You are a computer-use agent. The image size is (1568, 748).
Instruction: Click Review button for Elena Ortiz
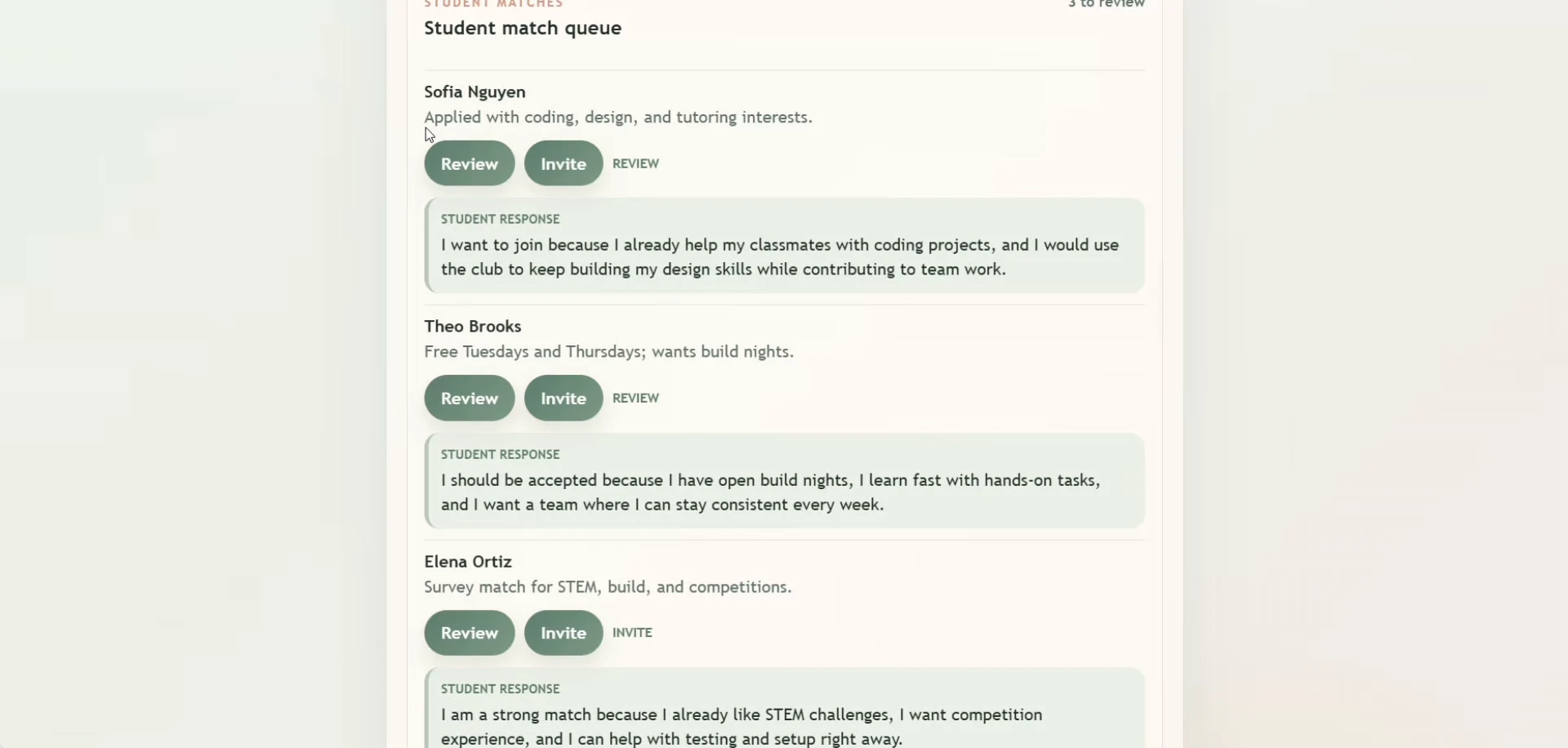click(x=470, y=633)
